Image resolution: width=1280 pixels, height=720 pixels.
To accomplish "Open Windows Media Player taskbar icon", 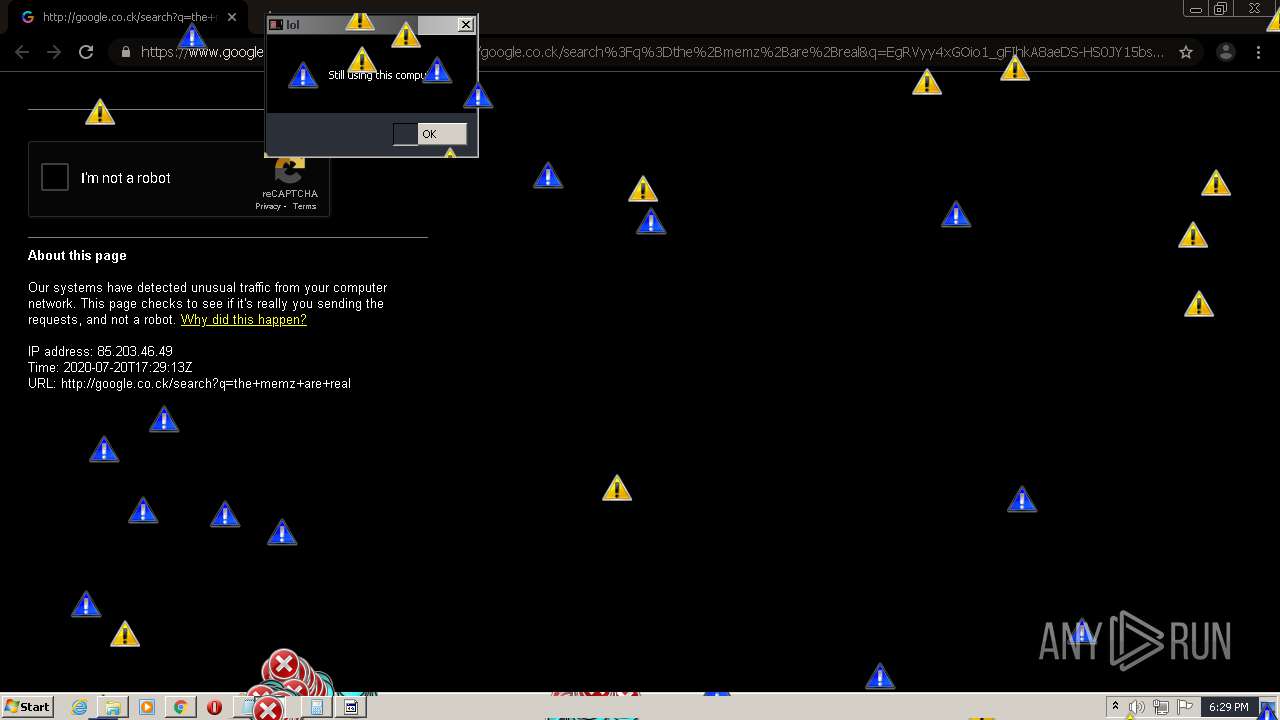I will coord(146,707).
